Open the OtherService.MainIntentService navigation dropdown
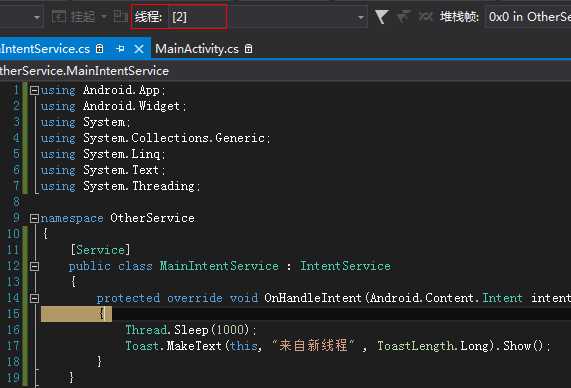The image size is (571, 388). (x=286, y=71)
